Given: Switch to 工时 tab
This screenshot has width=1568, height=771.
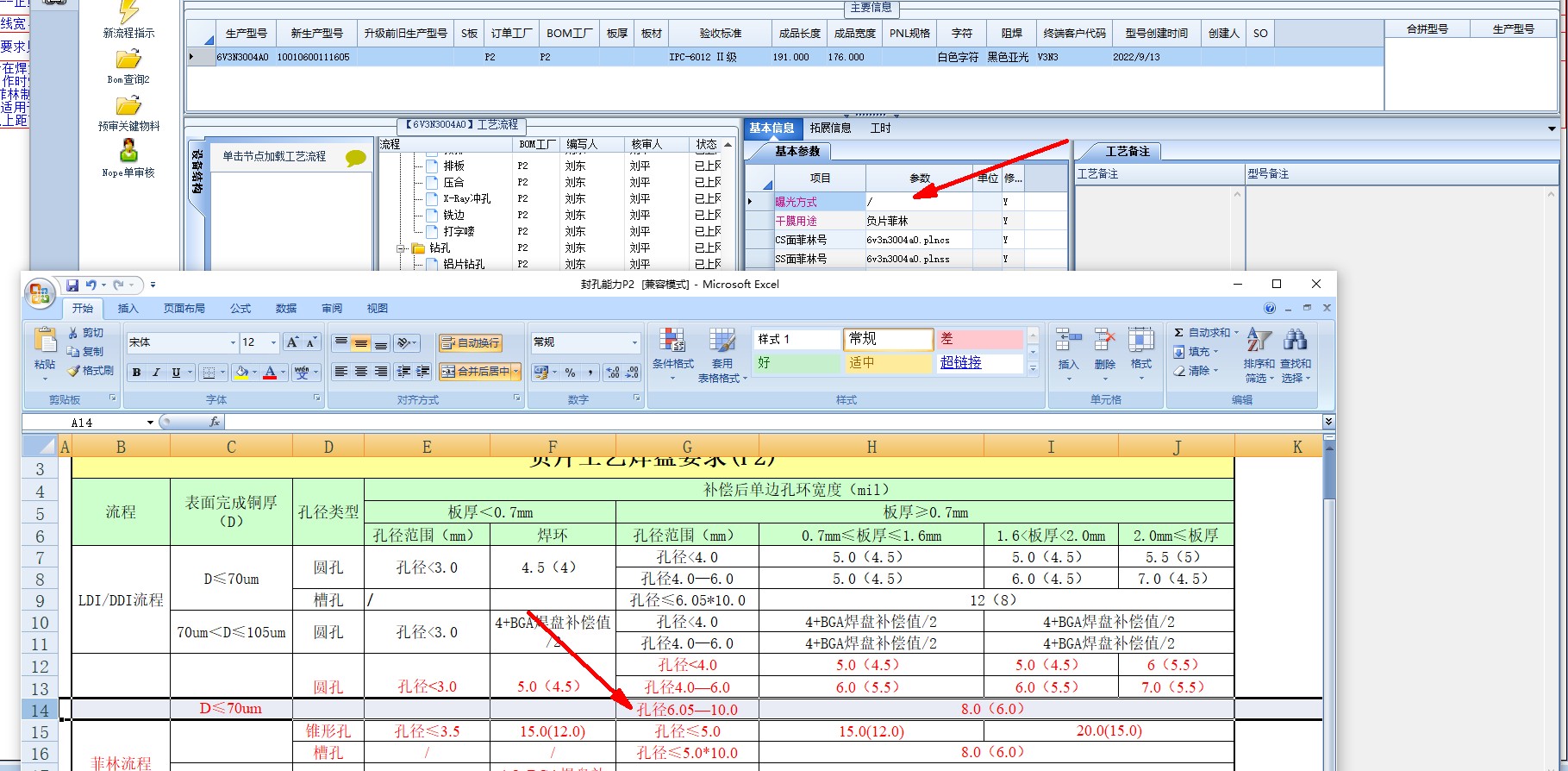Looking at the screenshot, I should tap(880, 128).
